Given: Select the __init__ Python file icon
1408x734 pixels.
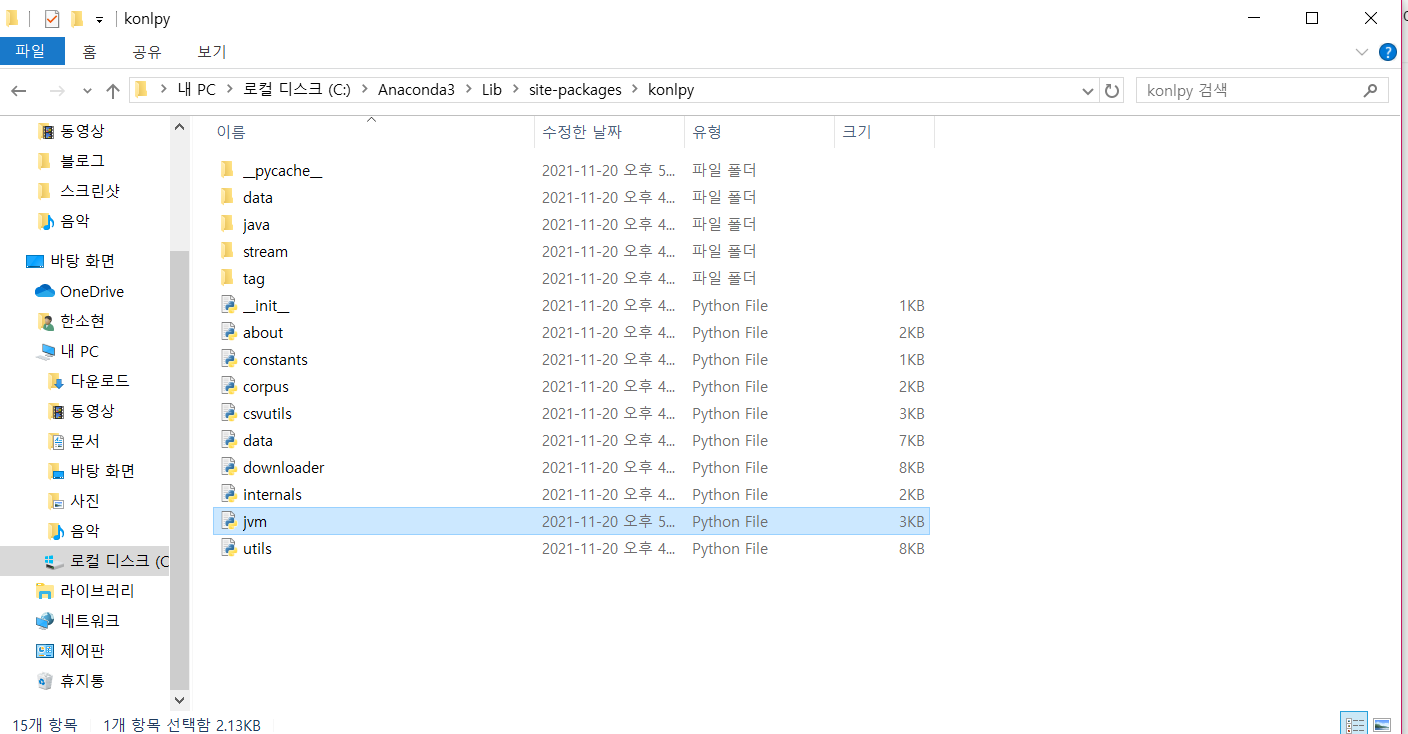Looking at the screenshot, I should 228,305.
